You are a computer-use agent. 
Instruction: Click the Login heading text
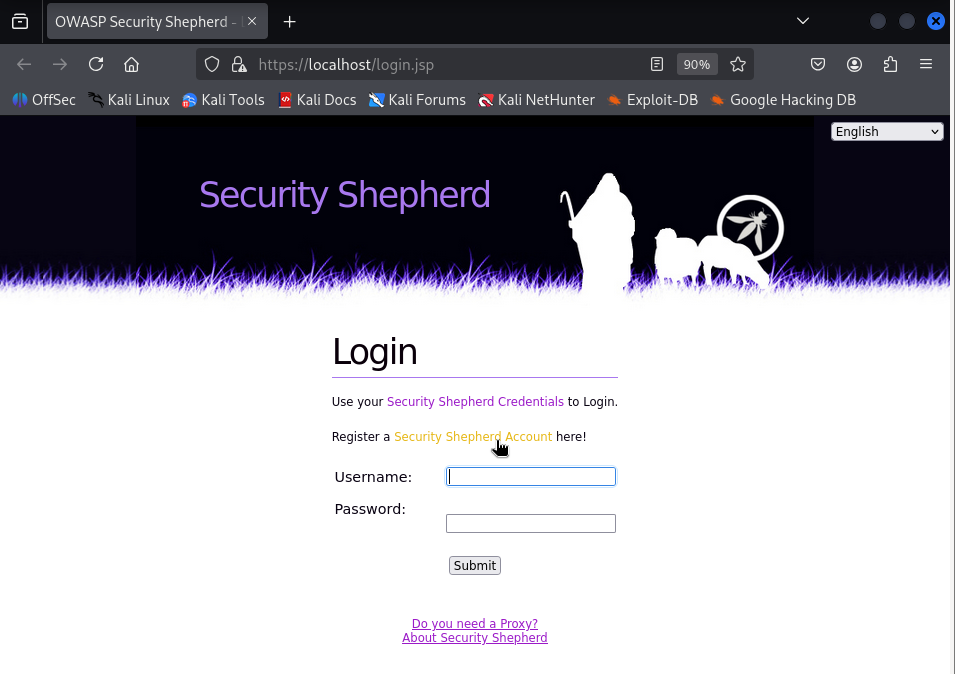coord(375,352)
